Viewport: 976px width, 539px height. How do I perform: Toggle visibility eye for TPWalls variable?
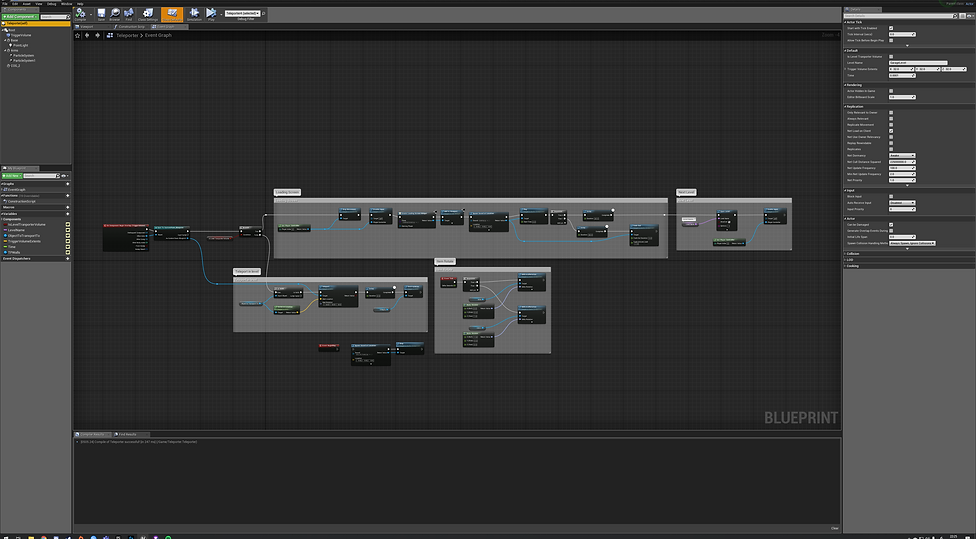point(68,253)
